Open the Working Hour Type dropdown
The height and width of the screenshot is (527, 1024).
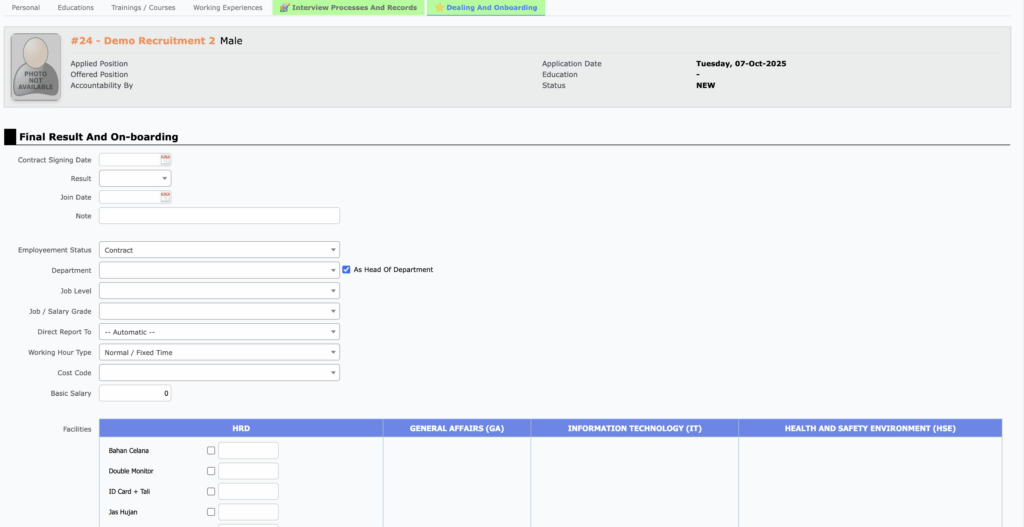pyautogui.click(x=219, y=352)
